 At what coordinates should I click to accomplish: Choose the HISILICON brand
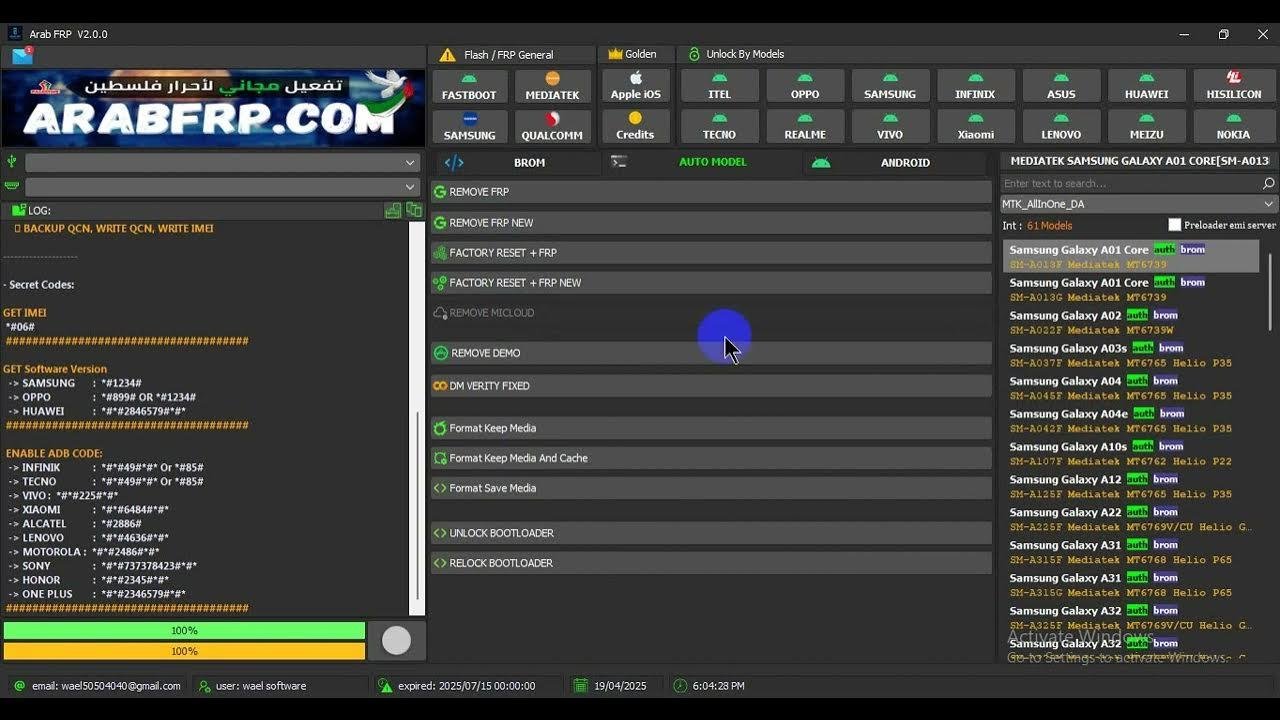1233,86
